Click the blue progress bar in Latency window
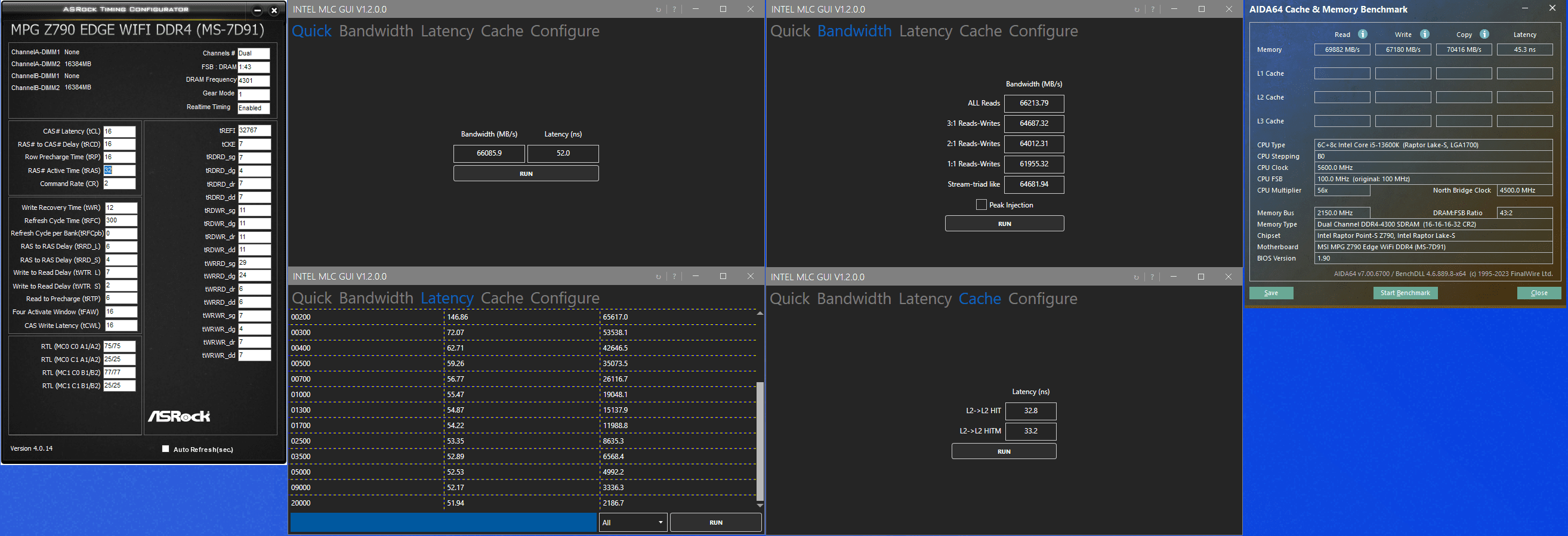 click(x=443, y=523)
